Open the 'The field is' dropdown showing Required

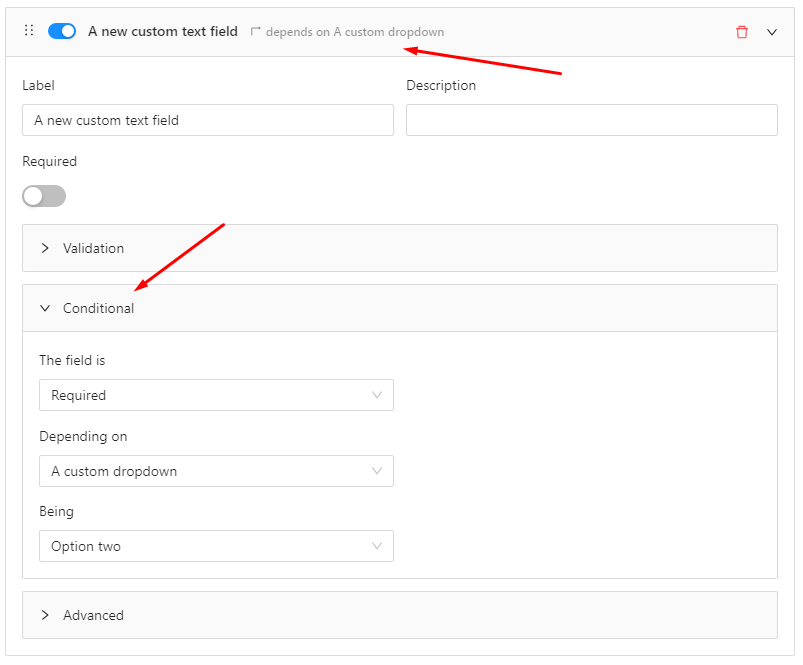click(x=216, y=395)
